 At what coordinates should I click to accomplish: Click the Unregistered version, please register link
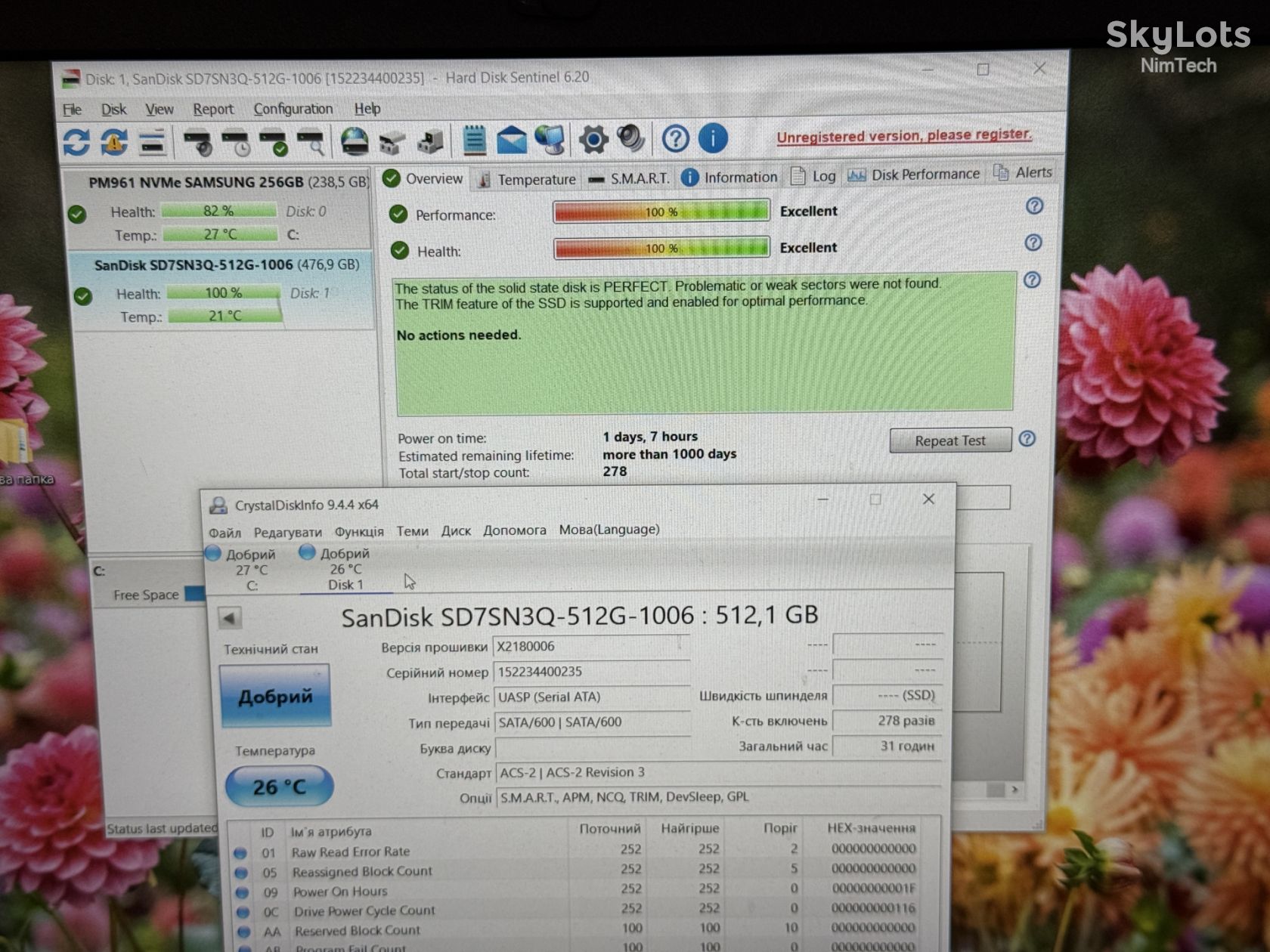point(904,135)
